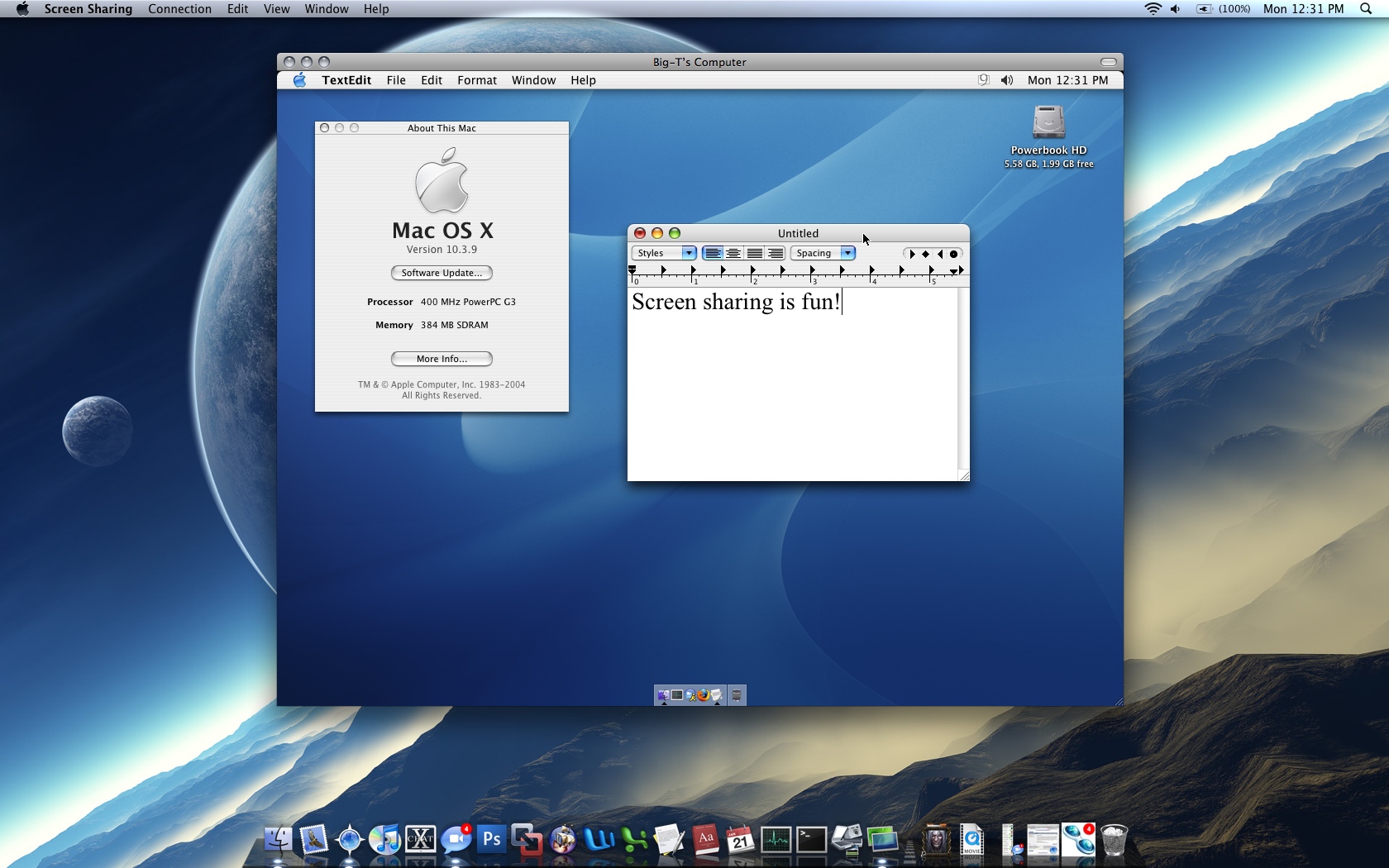The image size is (1389, 868).
Task: Choose the left tab stop marker
Action: point(912,254)
